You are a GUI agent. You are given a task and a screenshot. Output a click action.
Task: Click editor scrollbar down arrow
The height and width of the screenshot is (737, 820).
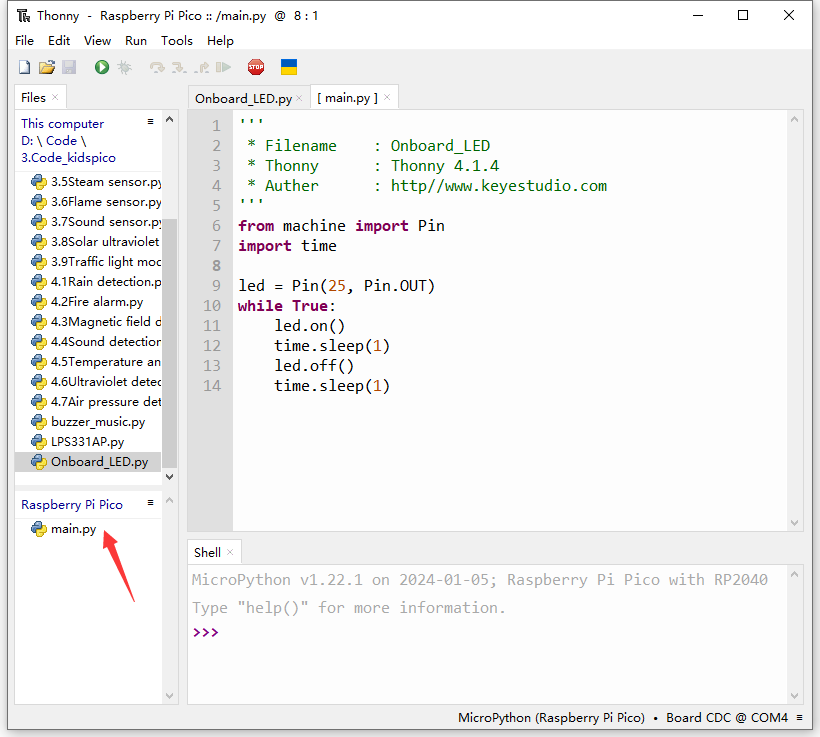click(x=794, y=523)
